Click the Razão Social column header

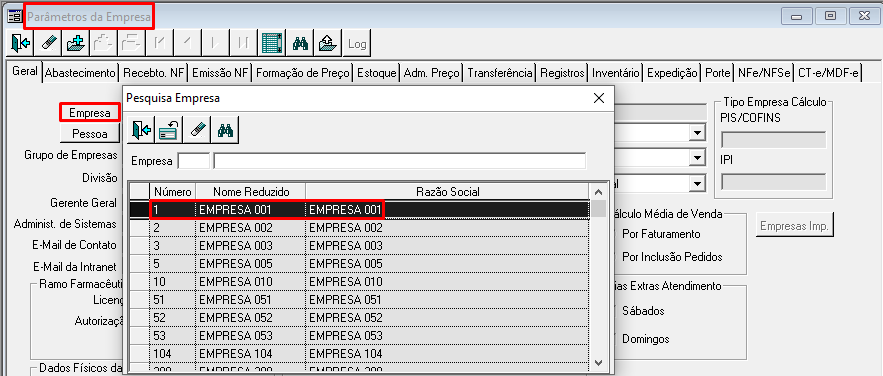tap(448, 191)
